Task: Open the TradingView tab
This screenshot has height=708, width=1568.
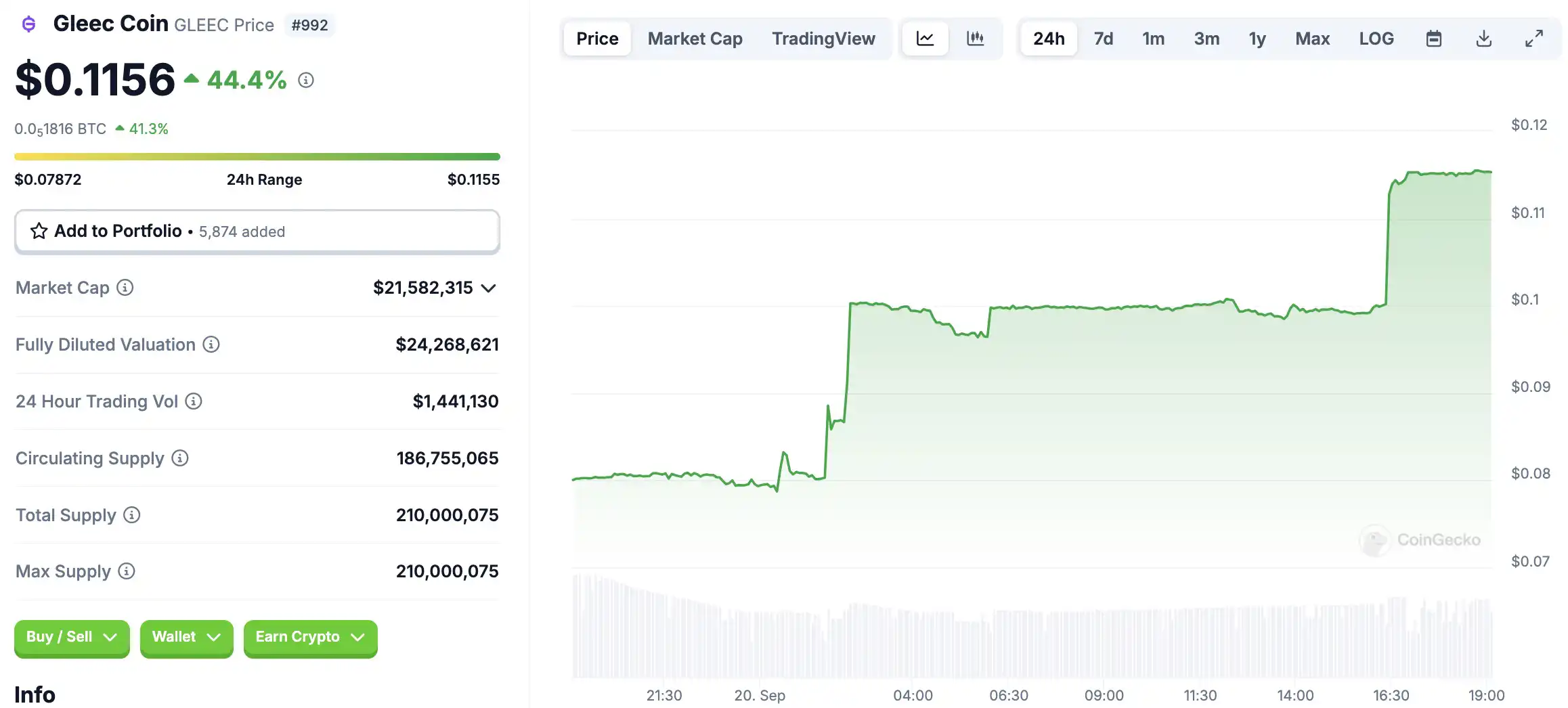Action: click(823, 39)
